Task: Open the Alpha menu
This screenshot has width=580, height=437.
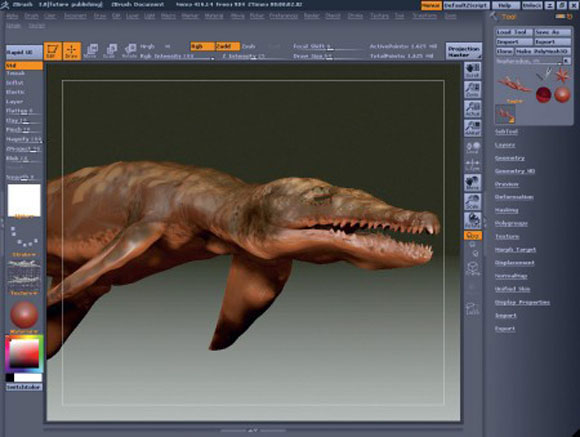Action: pos(12,16)
